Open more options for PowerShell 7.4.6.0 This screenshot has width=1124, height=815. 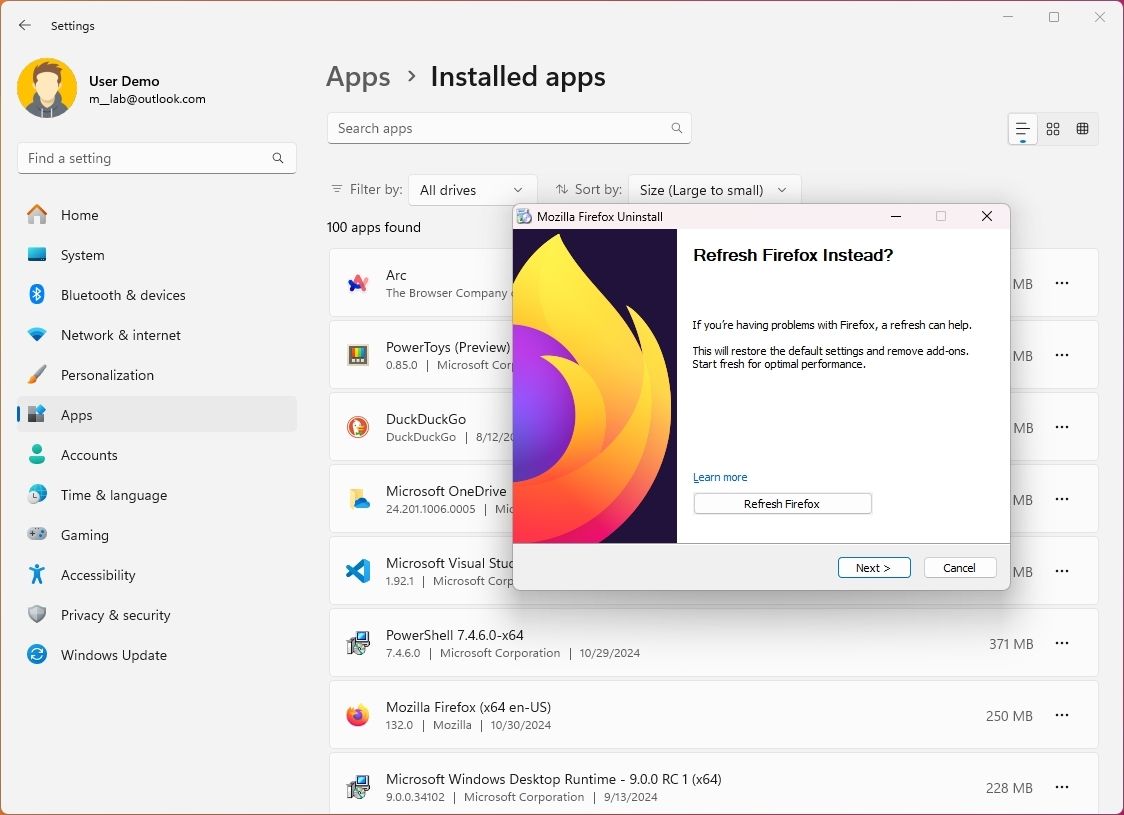coord(1061,644)
